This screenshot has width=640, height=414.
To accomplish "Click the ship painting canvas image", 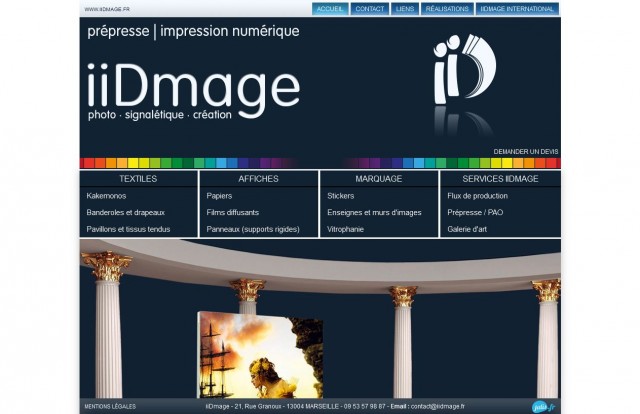I will [x=260, y=355].
